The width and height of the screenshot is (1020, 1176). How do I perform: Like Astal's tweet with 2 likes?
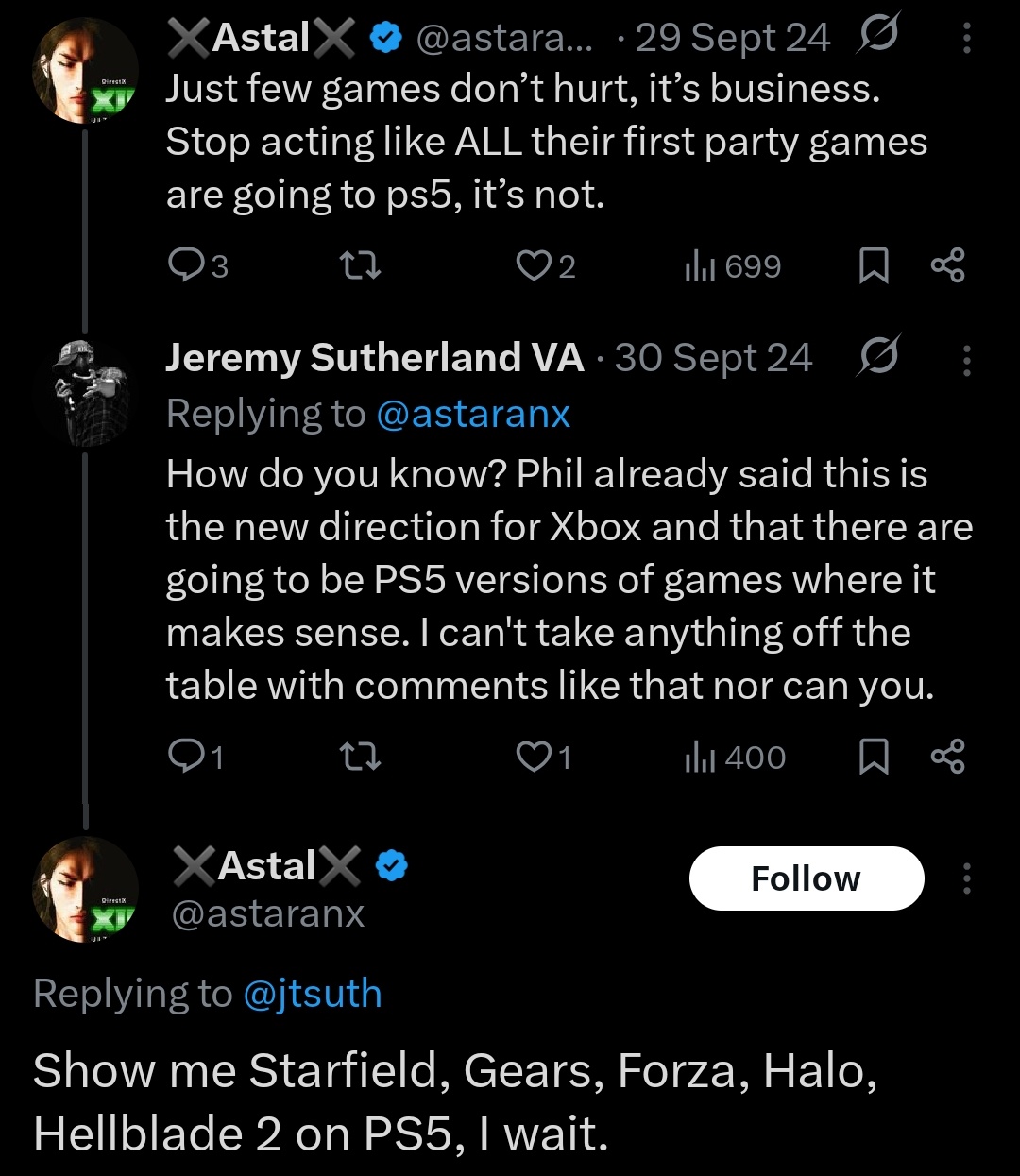coord(534,265)
